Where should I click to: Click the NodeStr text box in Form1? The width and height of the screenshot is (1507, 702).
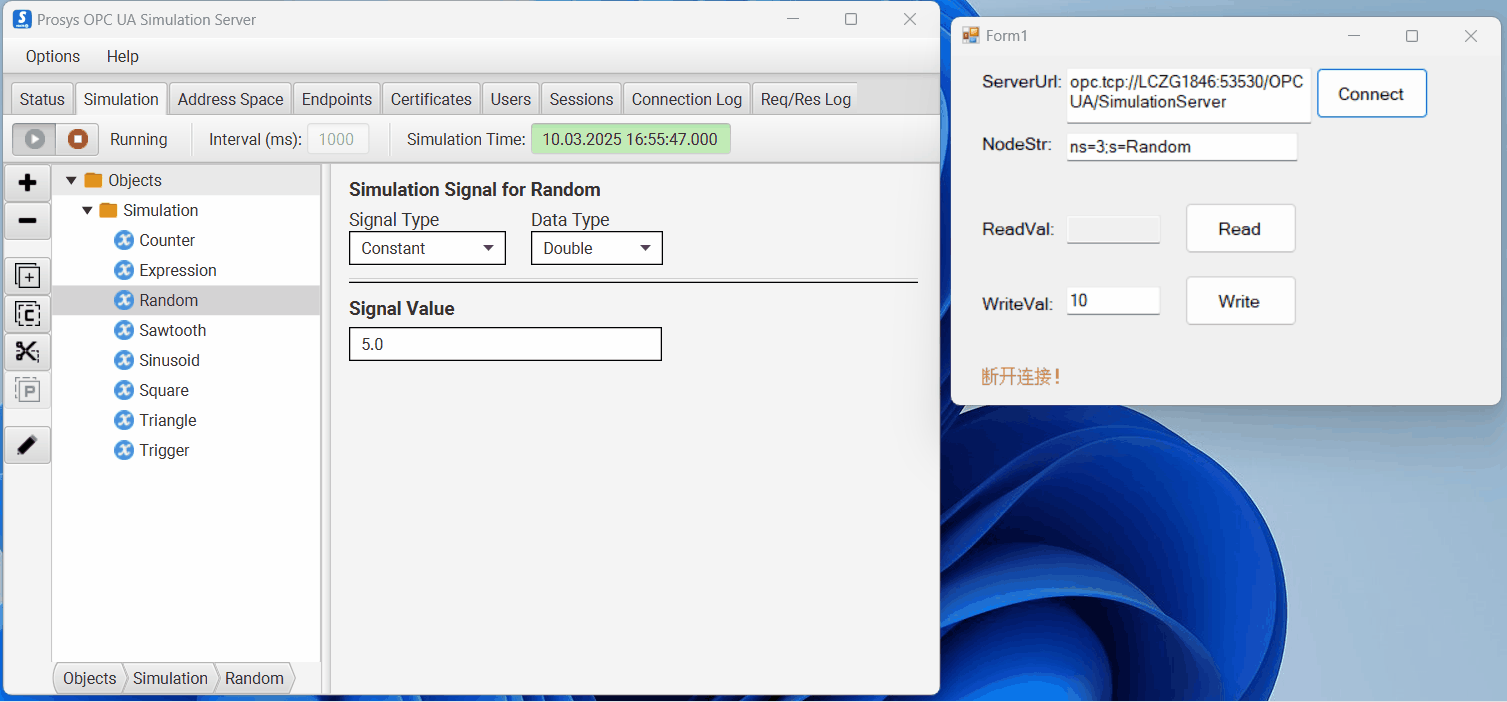pyautogui.click(x=1182, y=147)
